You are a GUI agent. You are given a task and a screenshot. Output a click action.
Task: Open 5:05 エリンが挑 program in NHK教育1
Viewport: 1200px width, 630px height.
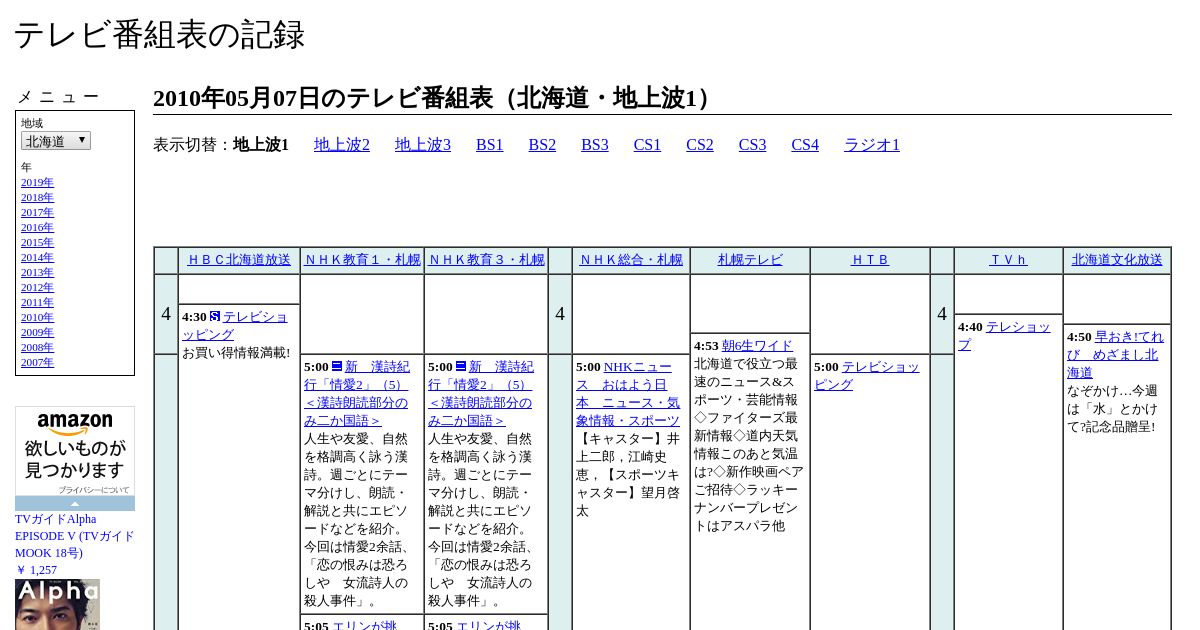click(x=364, y=626)
